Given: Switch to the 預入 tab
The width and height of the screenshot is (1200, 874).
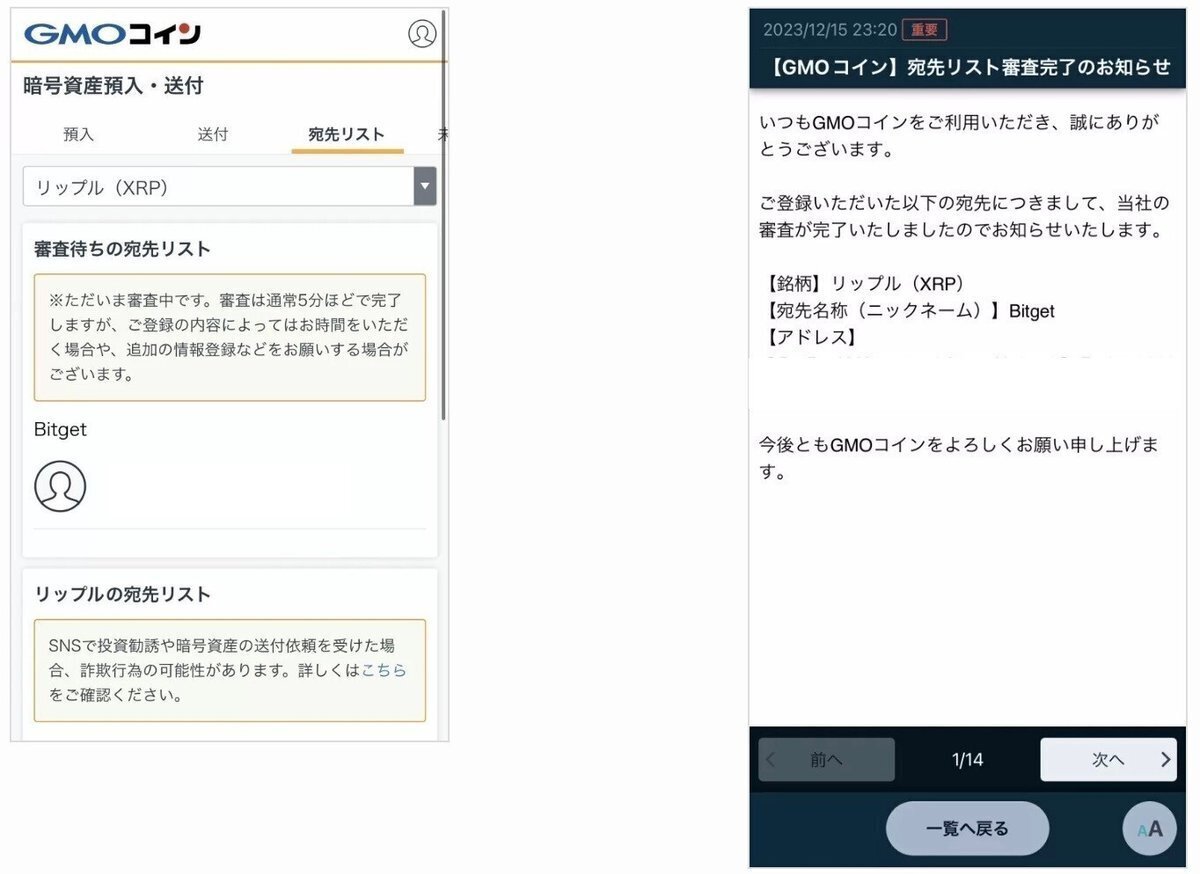Looking at the screenshot, I should tap(78, 134).
